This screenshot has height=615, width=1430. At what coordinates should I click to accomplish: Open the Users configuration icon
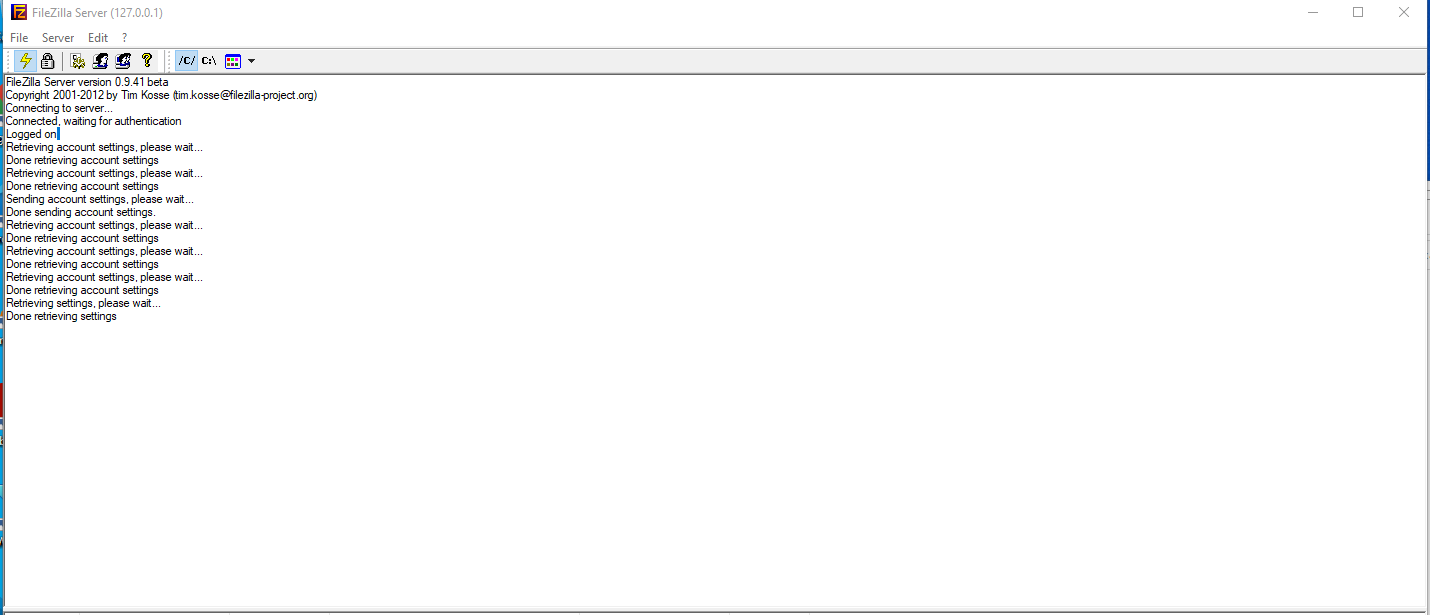pos(100,61)
